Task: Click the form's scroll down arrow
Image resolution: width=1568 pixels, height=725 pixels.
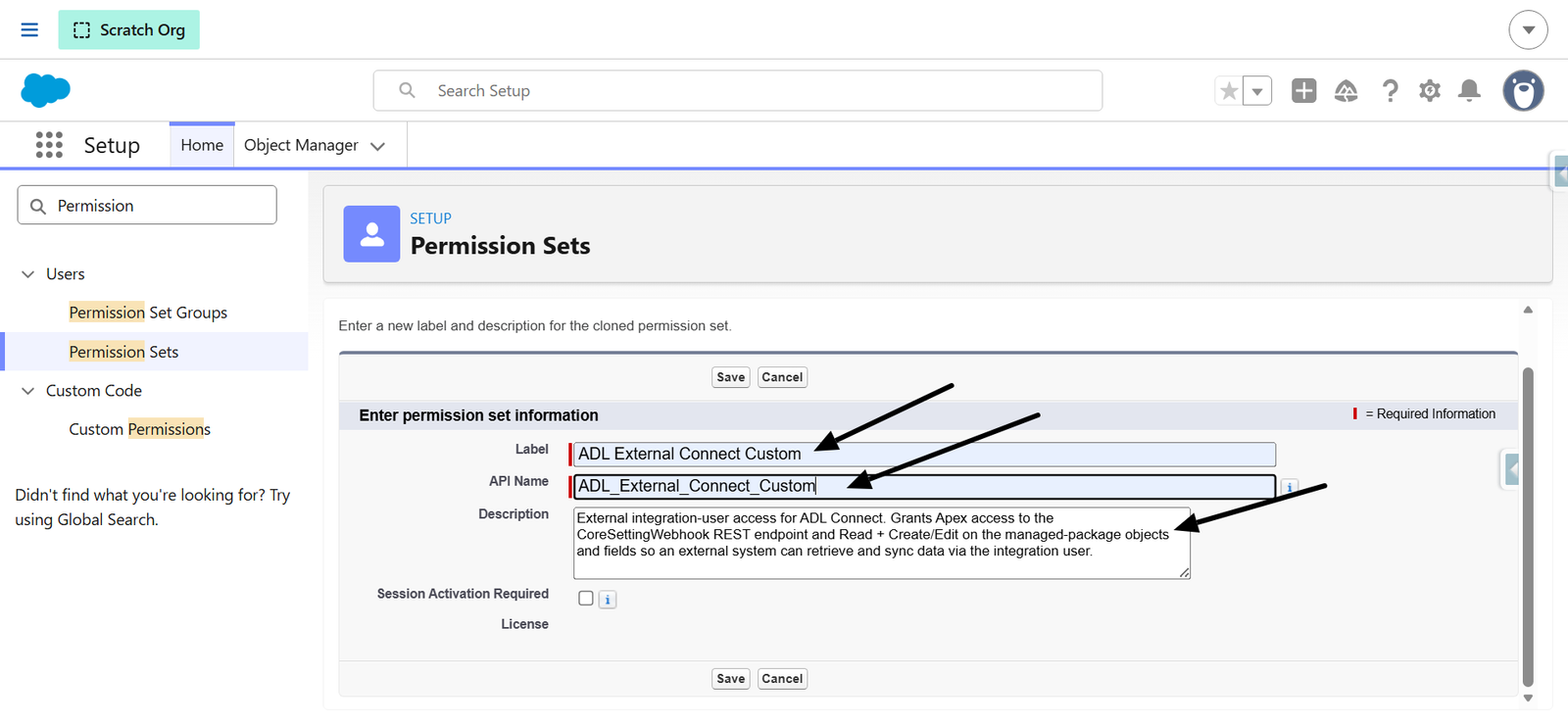Action: (x=1528, y=699)
